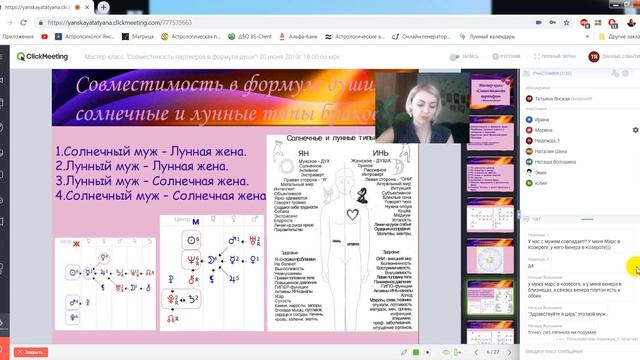Select the fourth slide thumbnail with charts

click(x=490, y=215)
